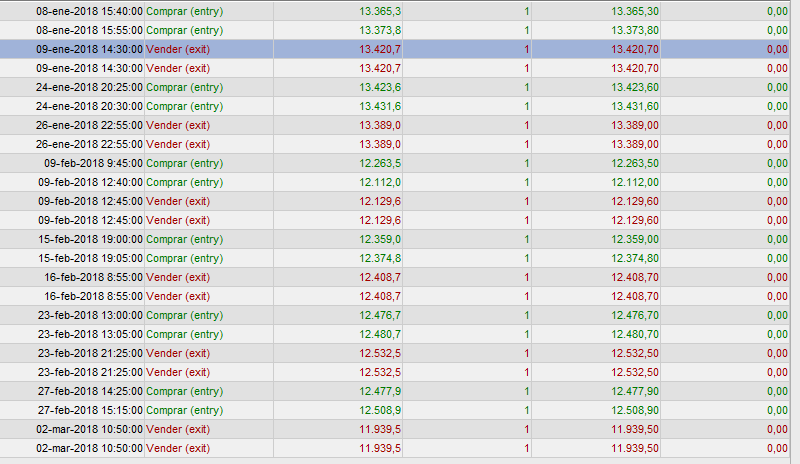
Task: Click the price value 12.112,0
Action: point(380,182)
